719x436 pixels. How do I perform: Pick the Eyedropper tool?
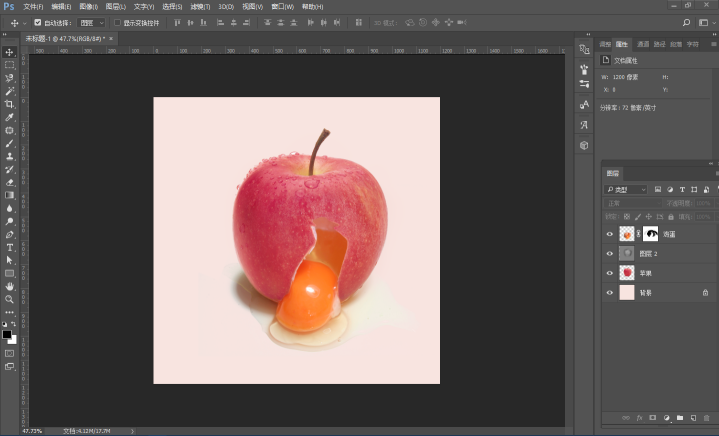pos(9,117)
